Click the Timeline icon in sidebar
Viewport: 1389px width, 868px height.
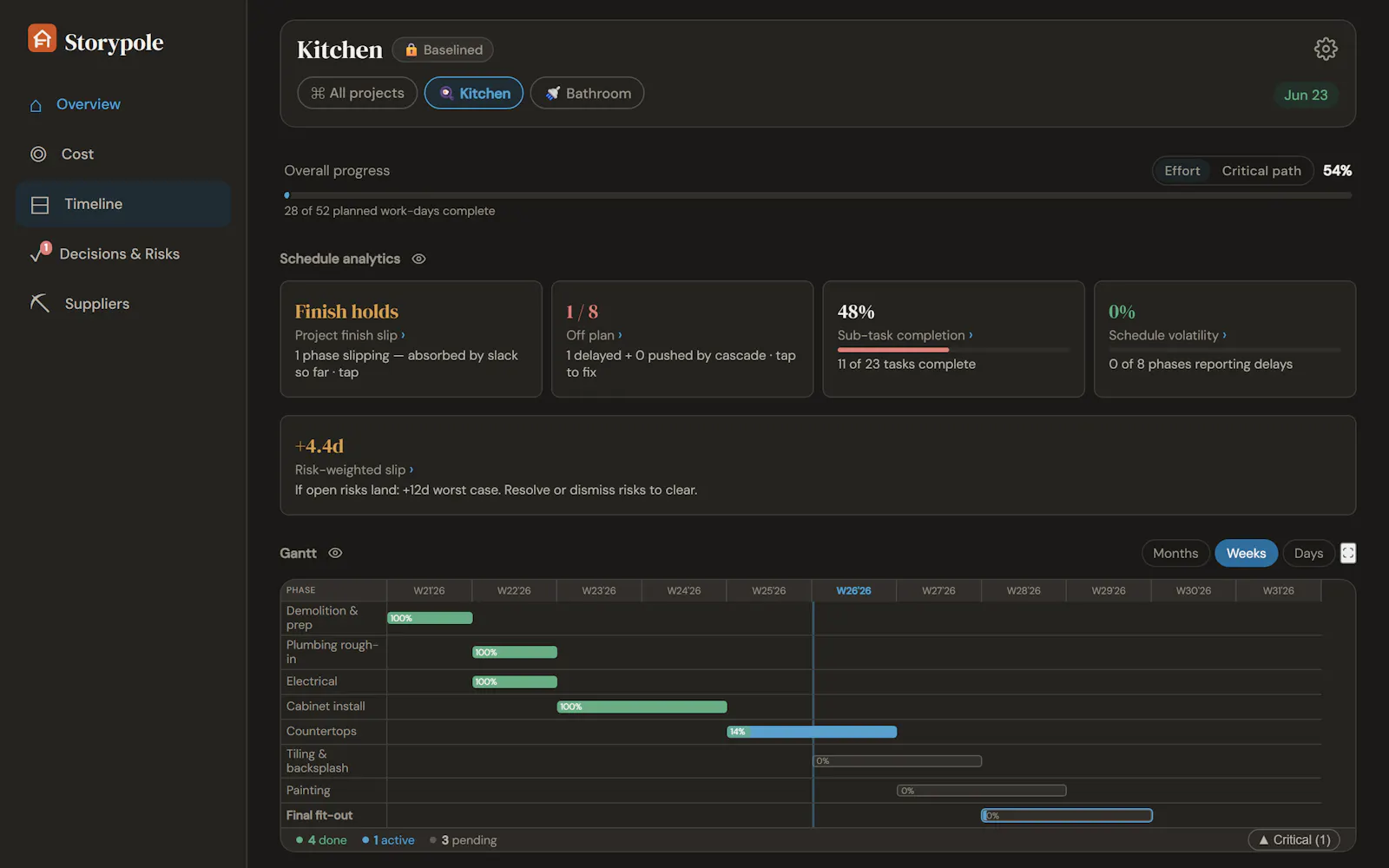pos(40,205)
